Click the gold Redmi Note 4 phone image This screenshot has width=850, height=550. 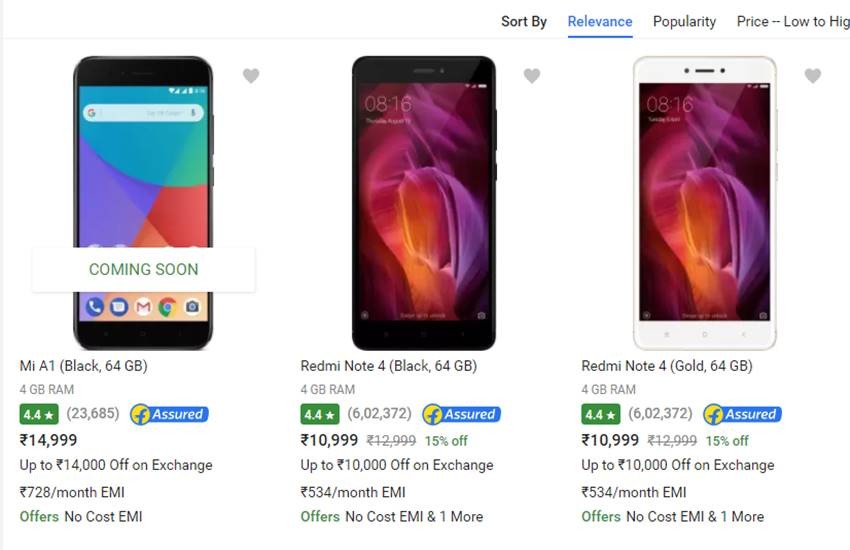pos(704,202)
